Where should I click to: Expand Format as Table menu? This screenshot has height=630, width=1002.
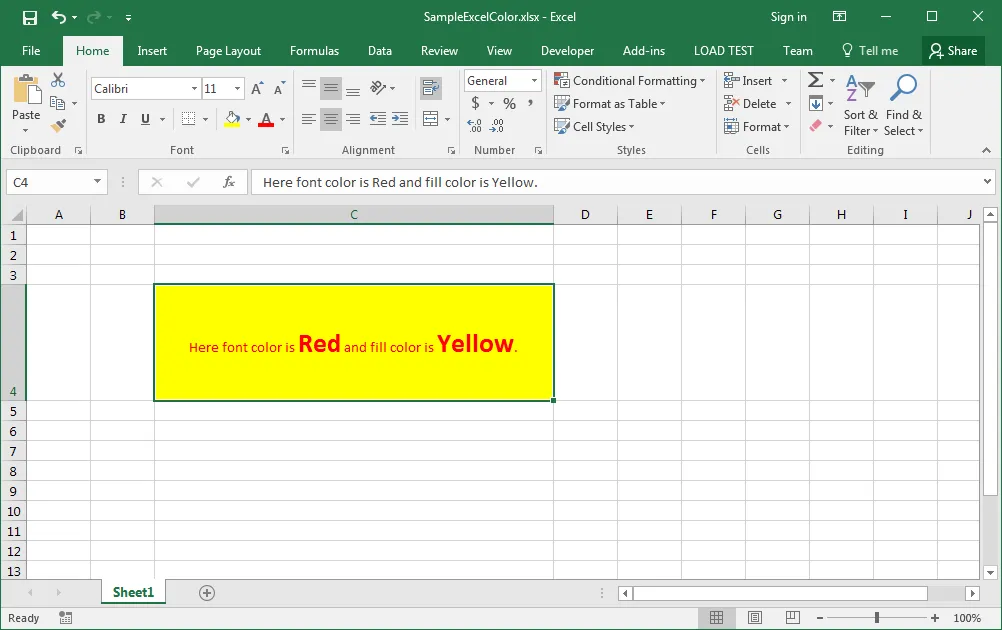[x=610, y=104]
